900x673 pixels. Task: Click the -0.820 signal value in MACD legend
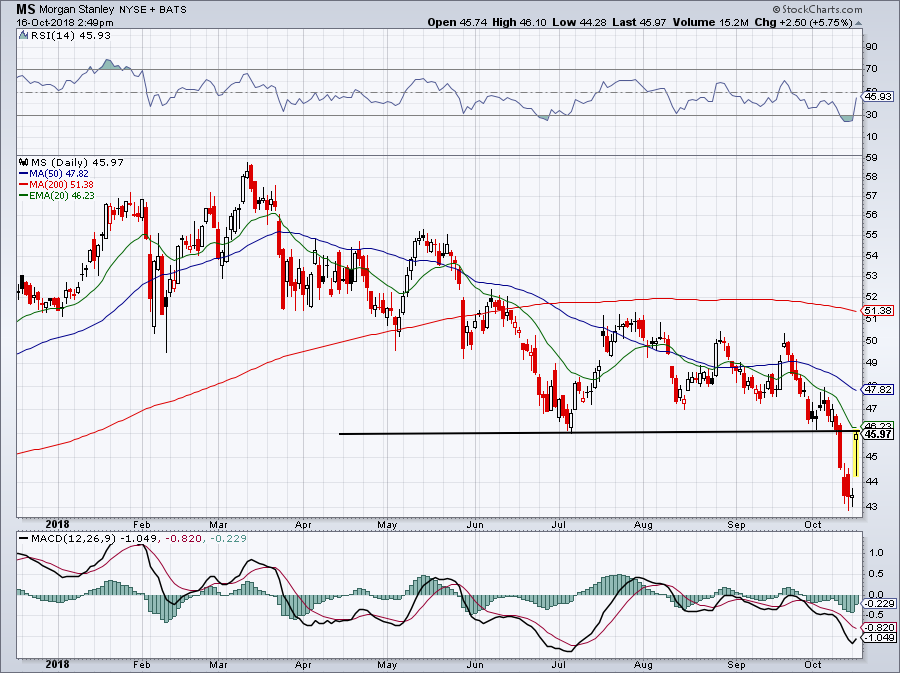click(183, 539)
